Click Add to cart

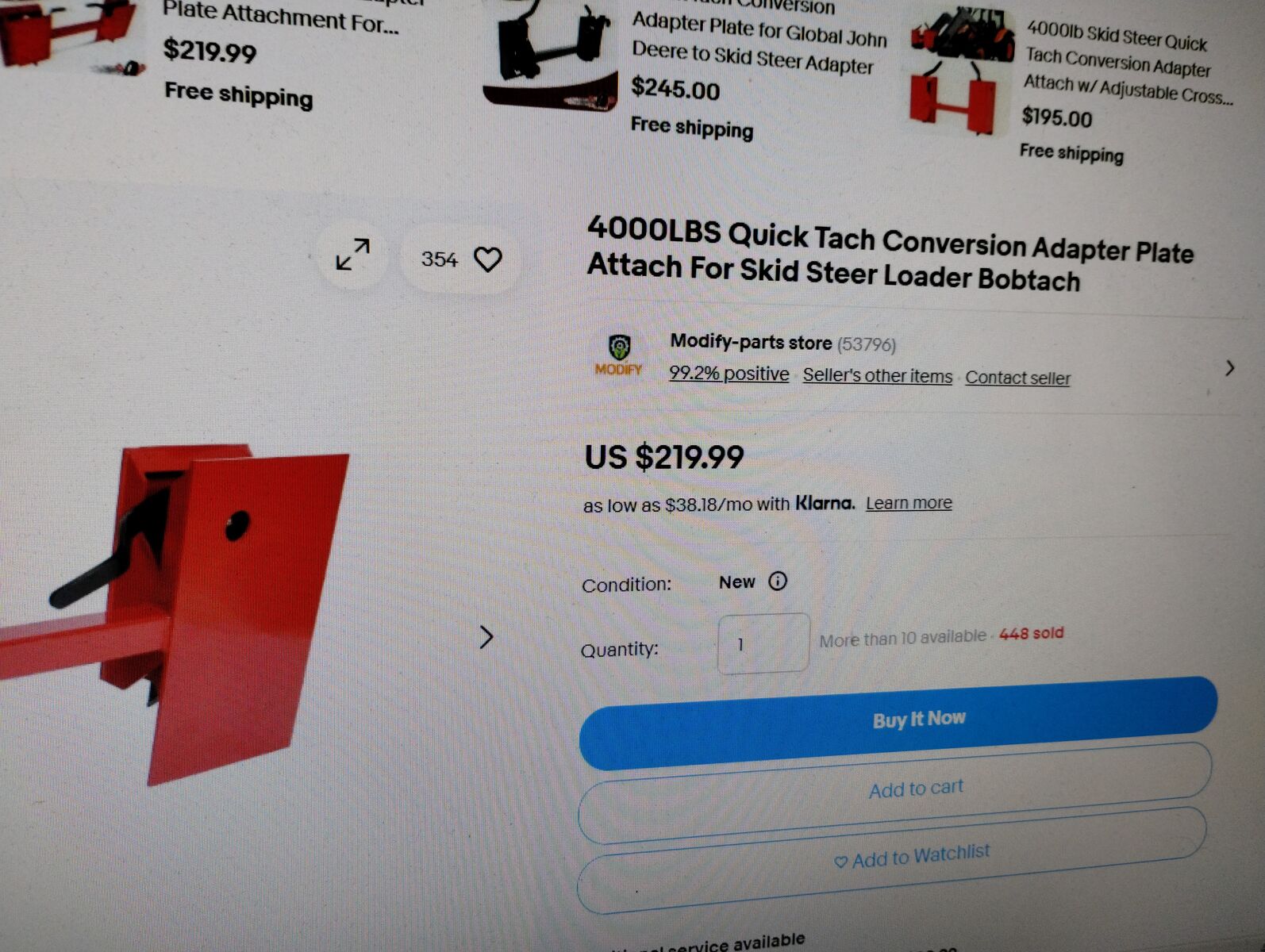pyautogui.click(x=894, y=790)
